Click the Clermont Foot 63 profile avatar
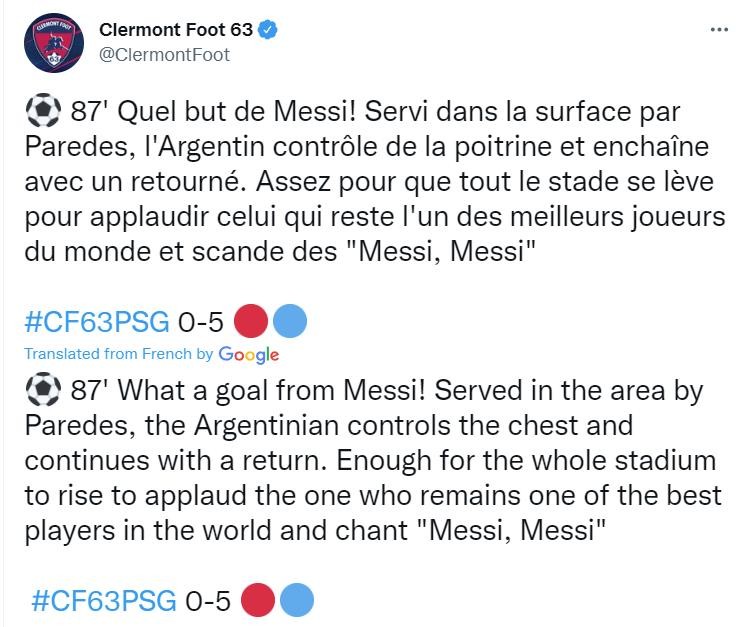The image size is (747, 627). [x=54, y=43]
